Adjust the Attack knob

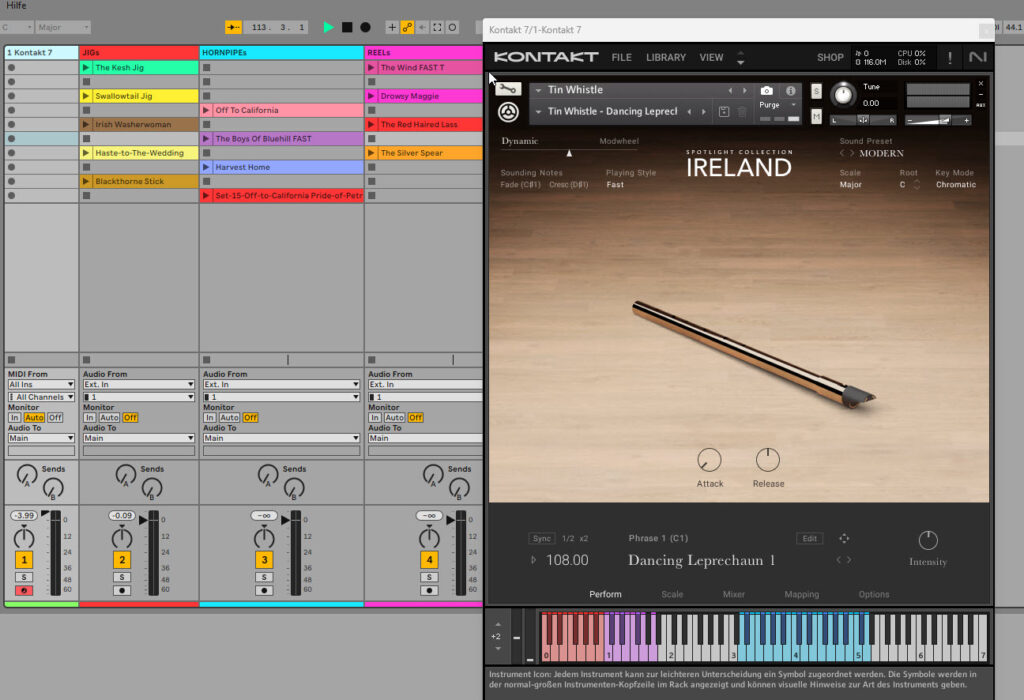point(709,460)
